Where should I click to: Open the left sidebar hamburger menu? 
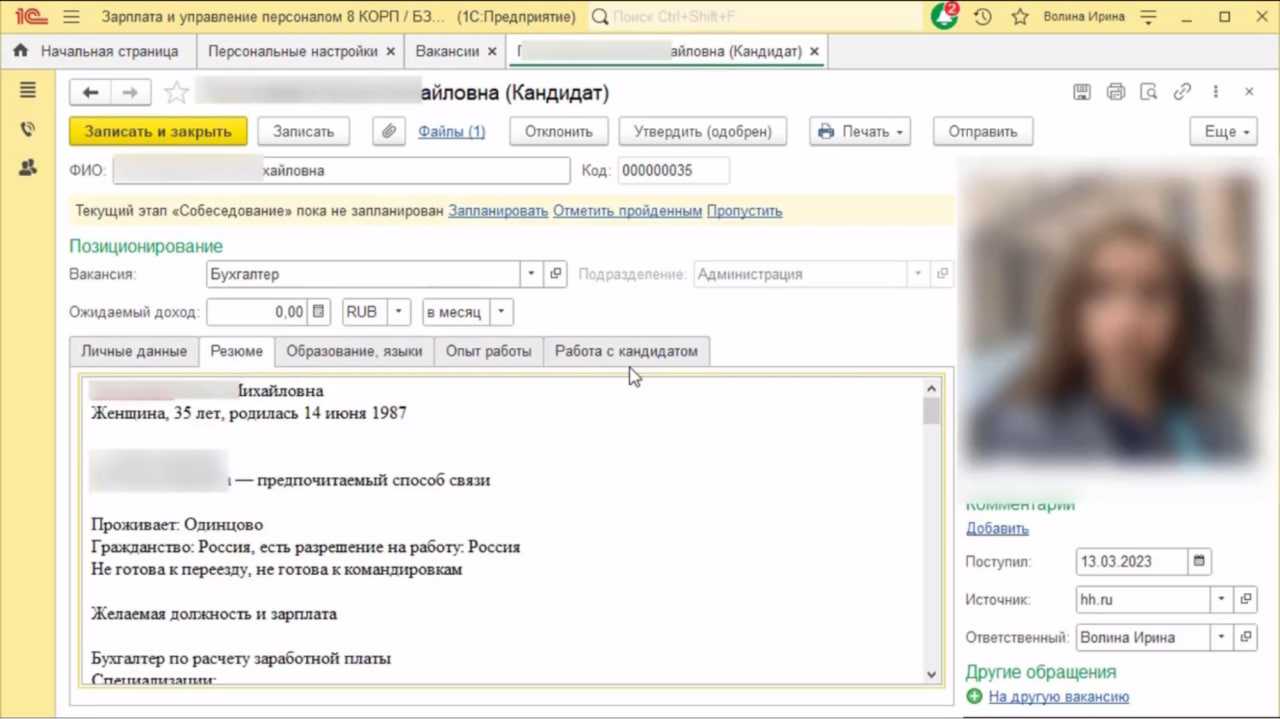pos(28,91)
